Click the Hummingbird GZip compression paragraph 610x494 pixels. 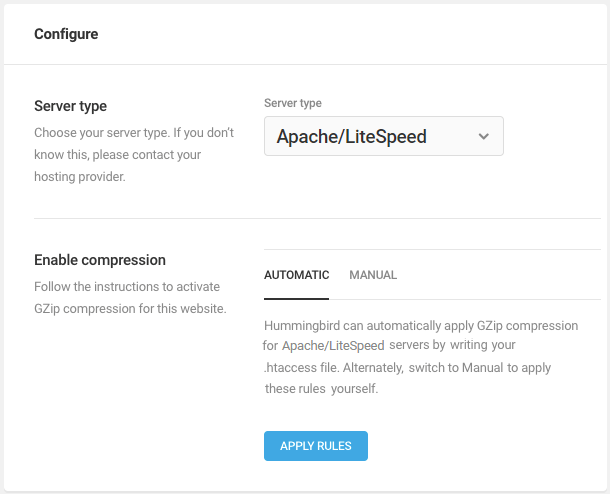tap(420, 357)
